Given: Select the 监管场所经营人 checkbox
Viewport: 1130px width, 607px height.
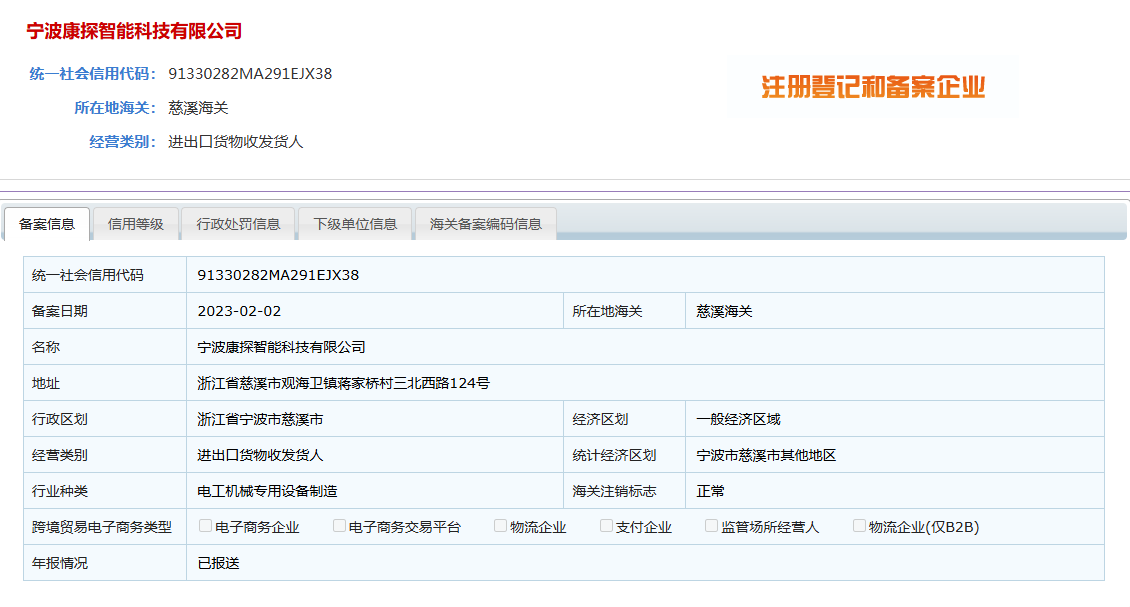Looking at the screenshot, I should [711, 526].
